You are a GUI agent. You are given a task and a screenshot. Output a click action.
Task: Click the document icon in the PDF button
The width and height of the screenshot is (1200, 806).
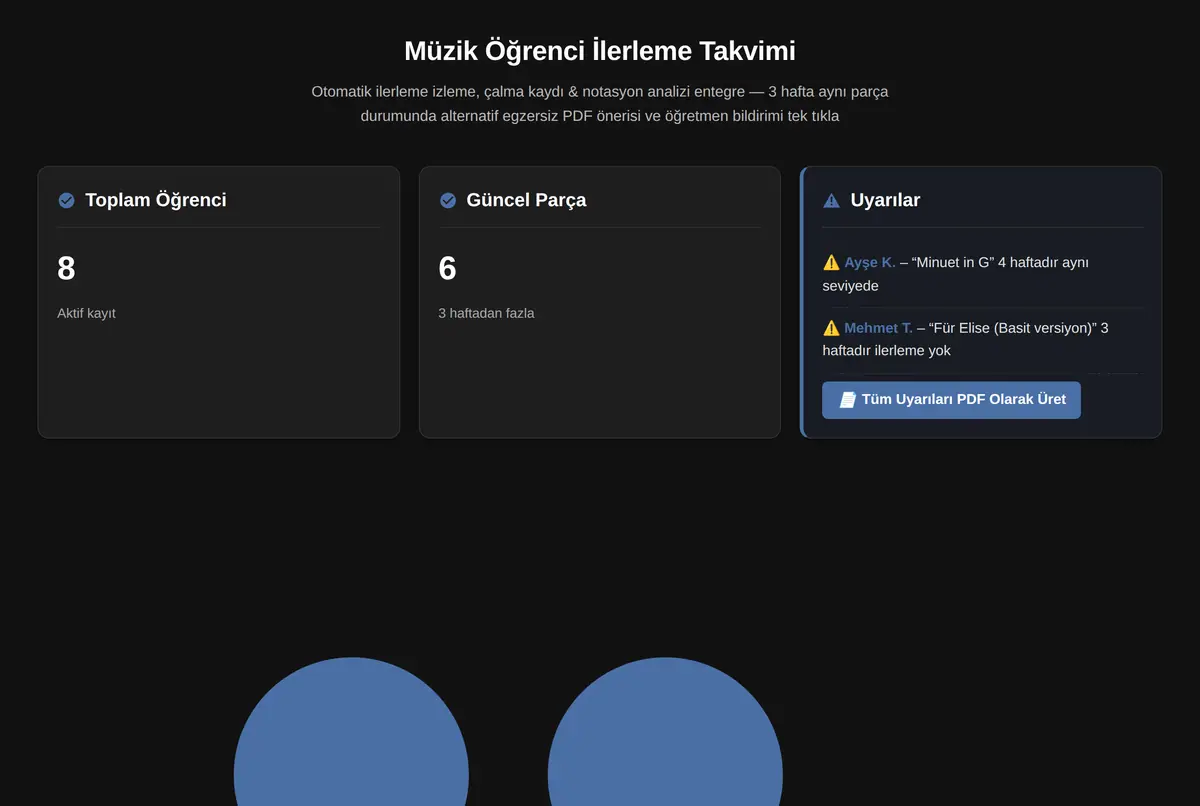(x=847, y=399)
